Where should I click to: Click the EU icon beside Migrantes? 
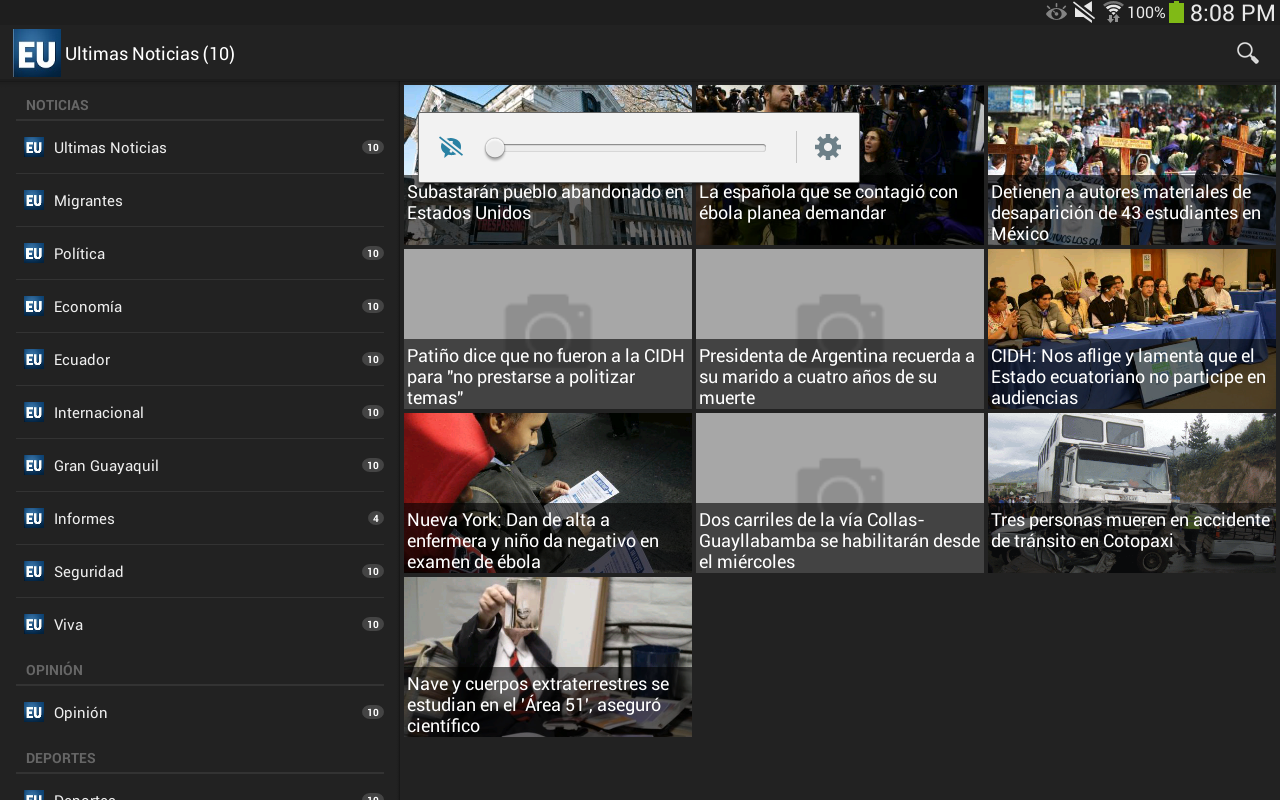pos(34,200)
